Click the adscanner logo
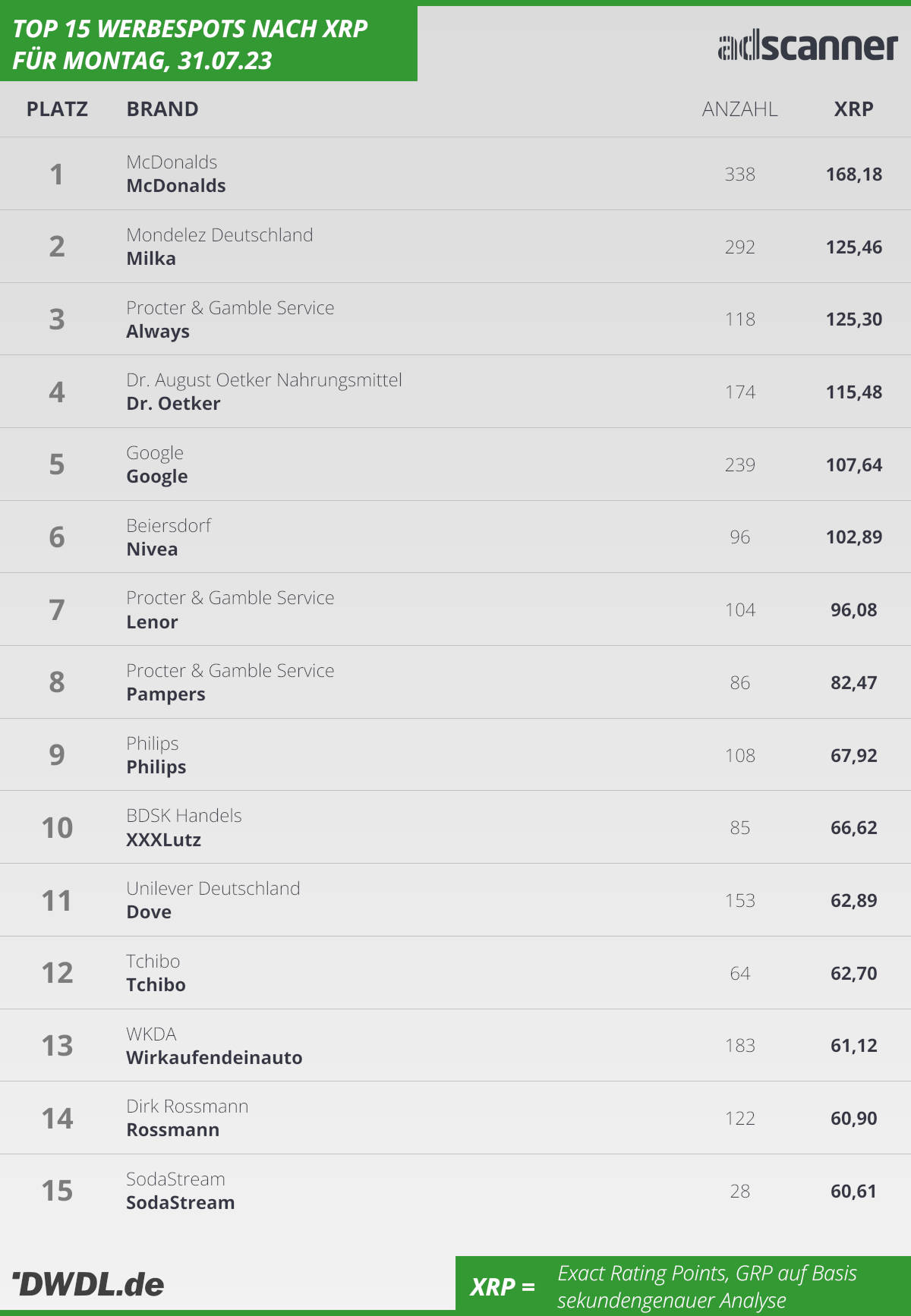This screenshot has height=1316, width=911. pyautogui.click(x=808, y=46)
